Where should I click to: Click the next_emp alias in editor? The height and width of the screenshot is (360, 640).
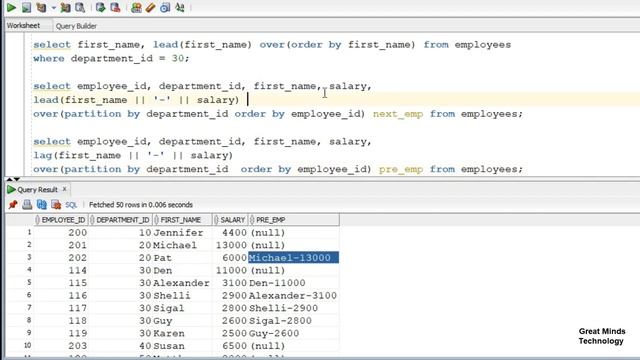coord(398,114)
